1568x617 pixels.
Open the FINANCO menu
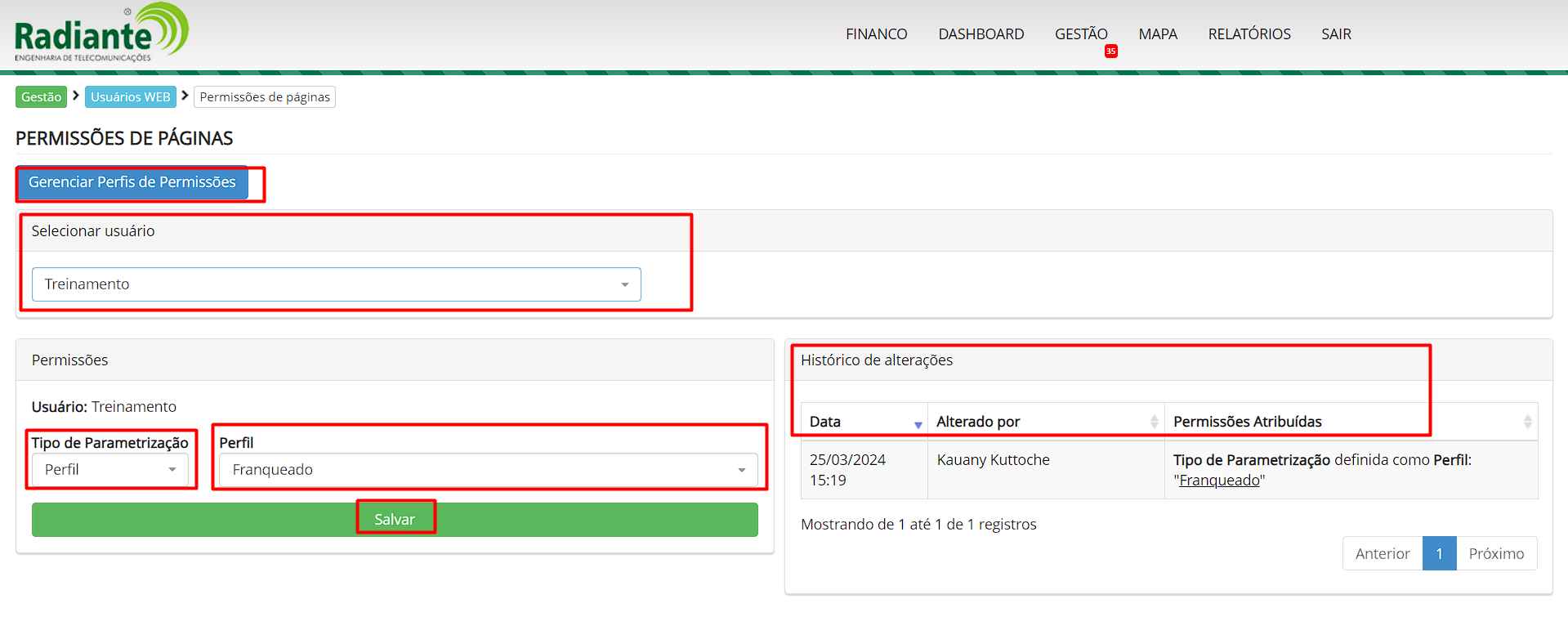[x=876, y=34]
